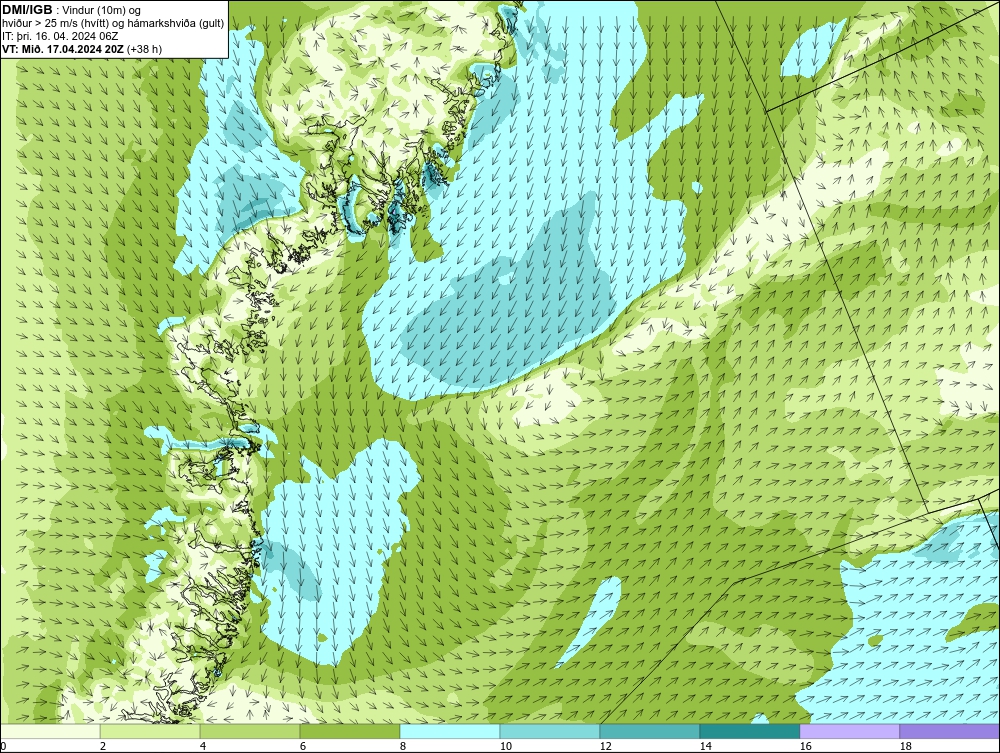Select the 18+ m/s purple legend swatch
Image resolution: width=1000 pixels, height=753 pixels.
(x=950, y=731)
